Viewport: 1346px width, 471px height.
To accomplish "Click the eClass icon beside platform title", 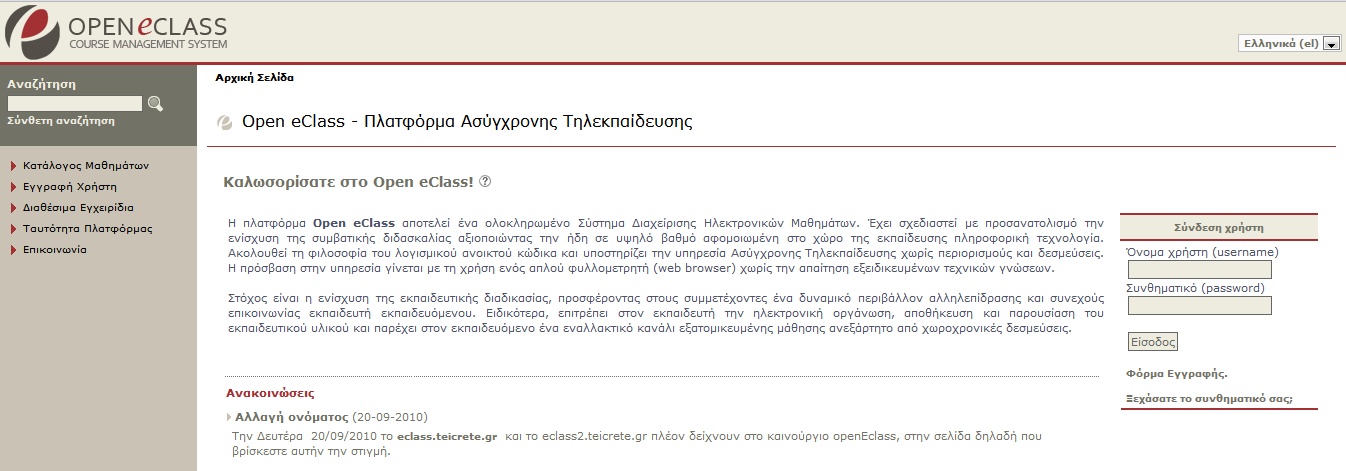I will [225, 123].
